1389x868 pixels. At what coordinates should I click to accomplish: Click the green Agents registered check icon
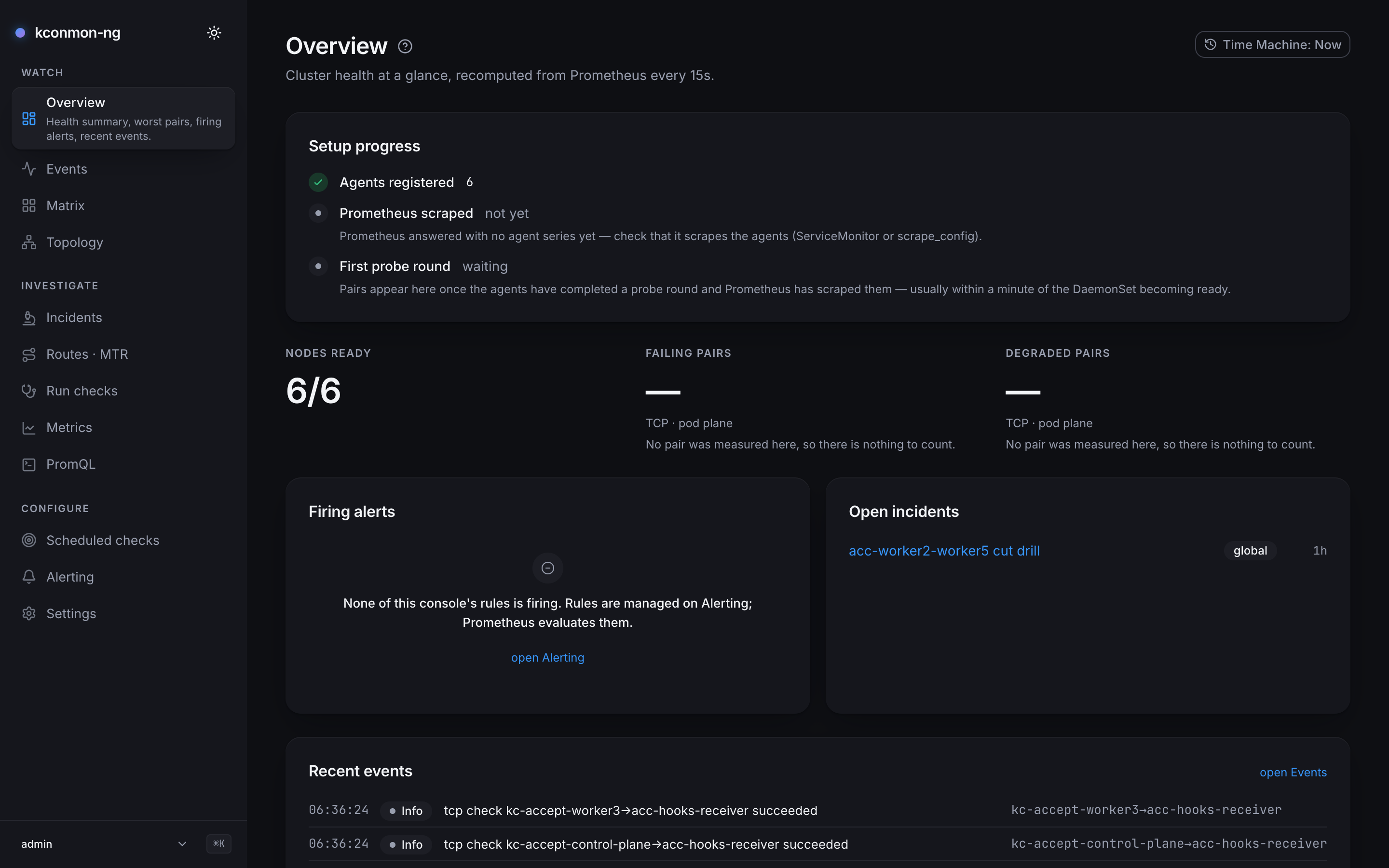pyautogui.click(x=318, y=182)
